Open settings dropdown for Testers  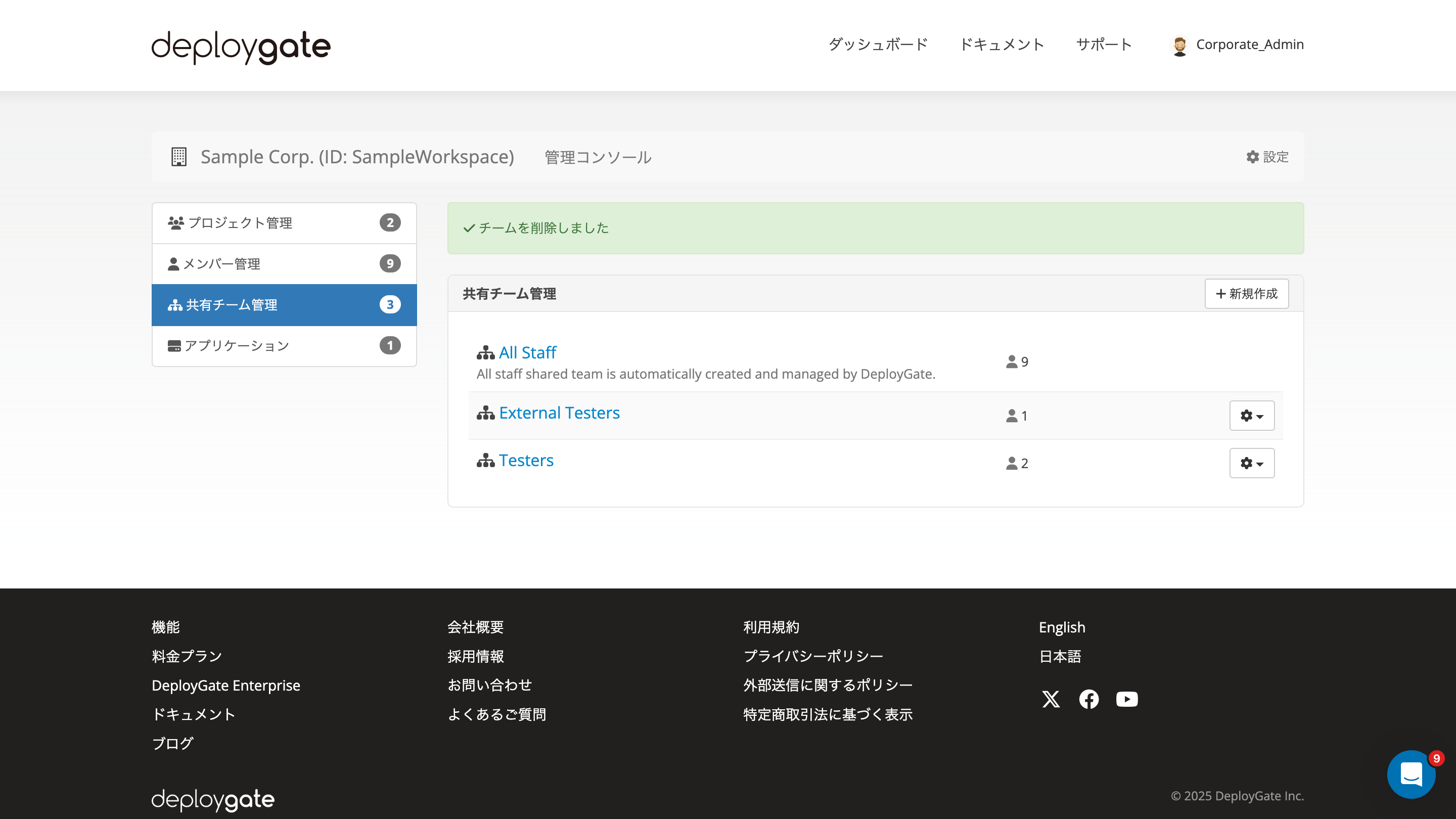pos(1252,464)
